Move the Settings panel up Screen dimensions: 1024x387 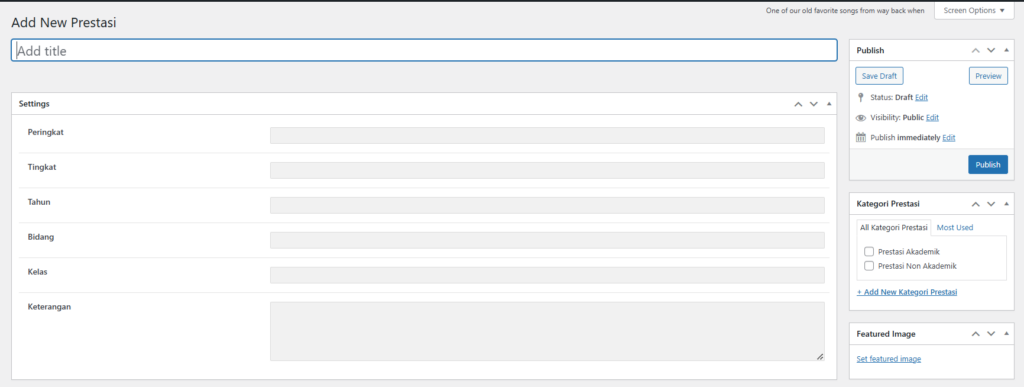point(798,104)
